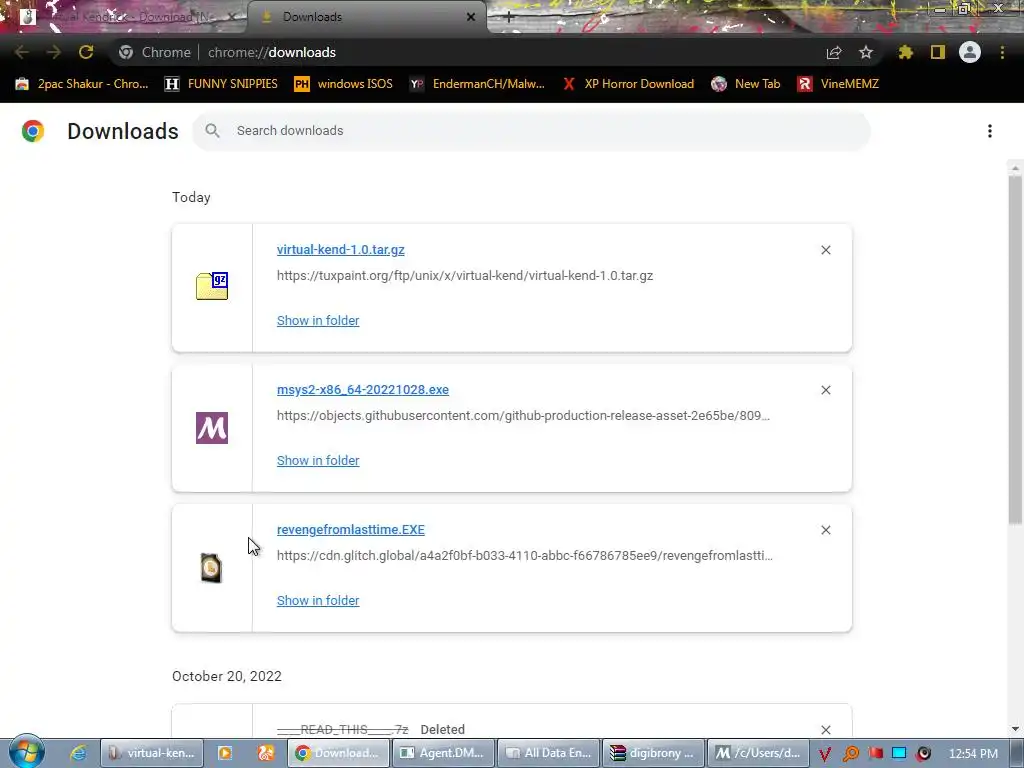
Task: Show revengefromlasttime.EXE in folder
Action: point(318,600)
